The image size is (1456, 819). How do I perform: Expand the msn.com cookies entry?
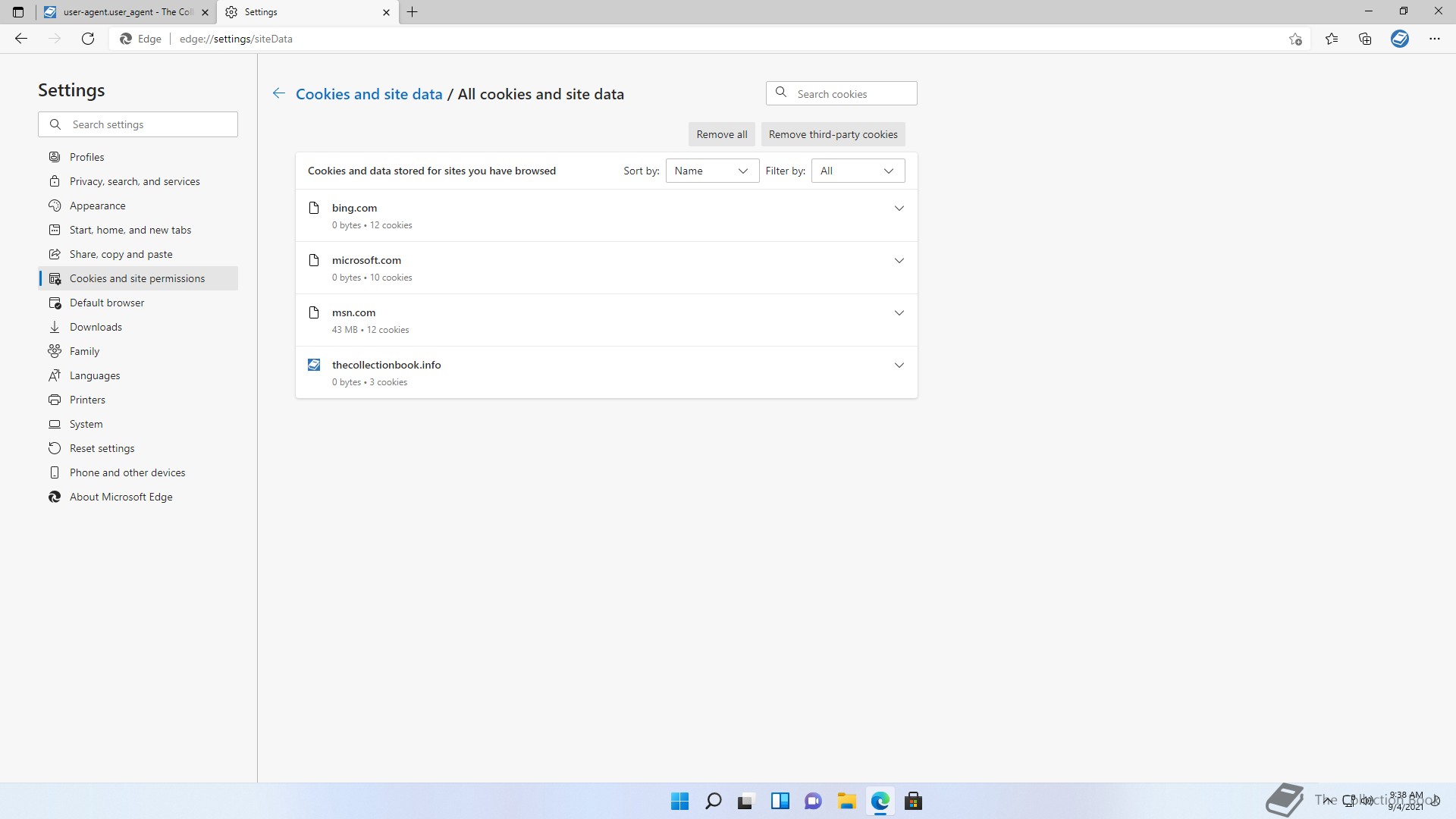[x=899, y=312]
